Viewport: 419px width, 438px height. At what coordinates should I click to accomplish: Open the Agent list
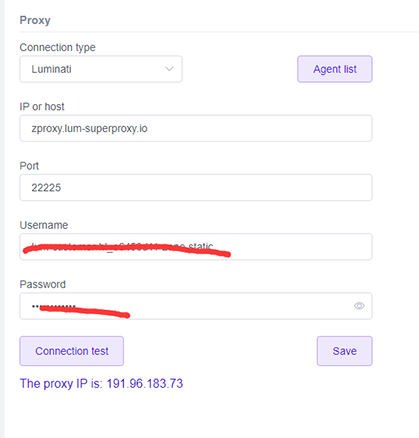pyautogui.click(x=335, y=69)
